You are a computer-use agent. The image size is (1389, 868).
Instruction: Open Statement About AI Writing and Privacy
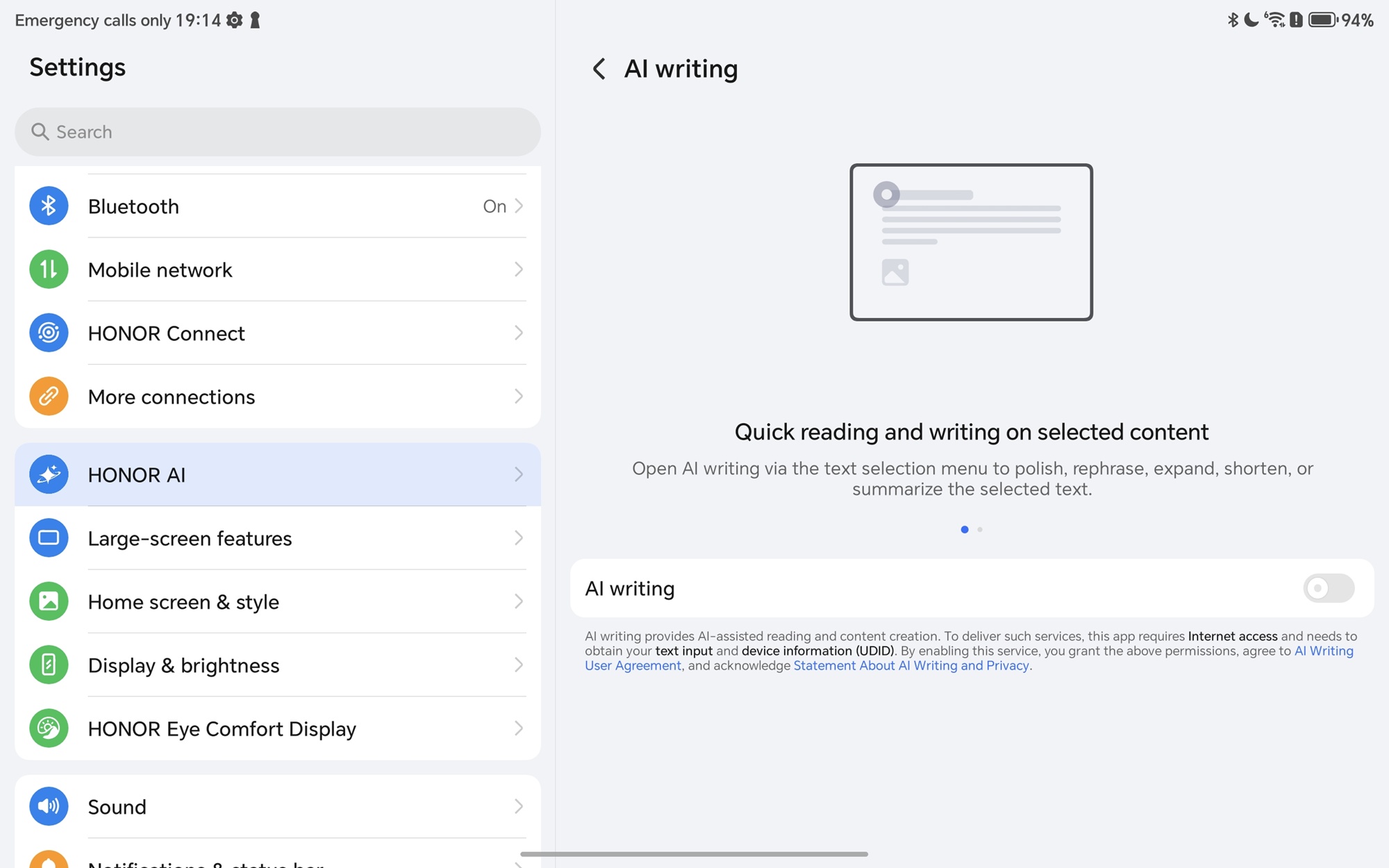tap(910, 666)
